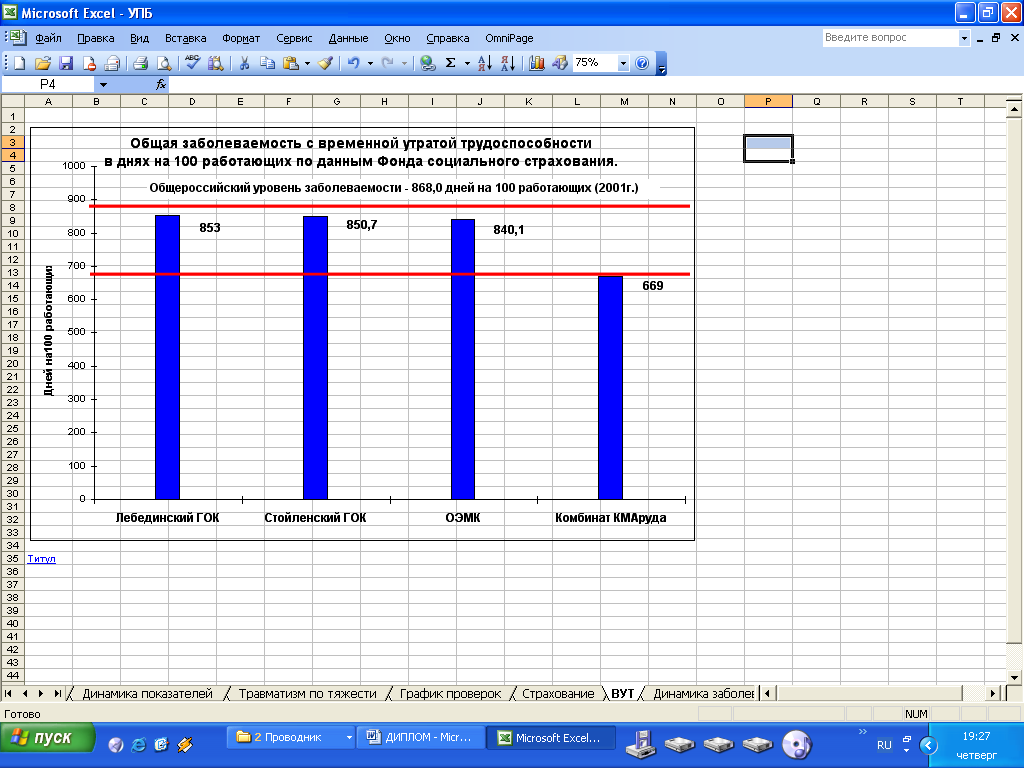Screen dimensions: 1024x768
Task: Switch to the Страхование sheet tab
Action: click(558, 693)
